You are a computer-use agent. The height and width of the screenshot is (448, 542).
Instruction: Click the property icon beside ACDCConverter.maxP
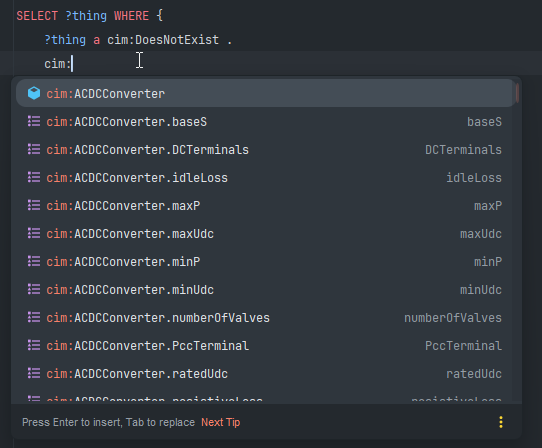tap(34, 205)
